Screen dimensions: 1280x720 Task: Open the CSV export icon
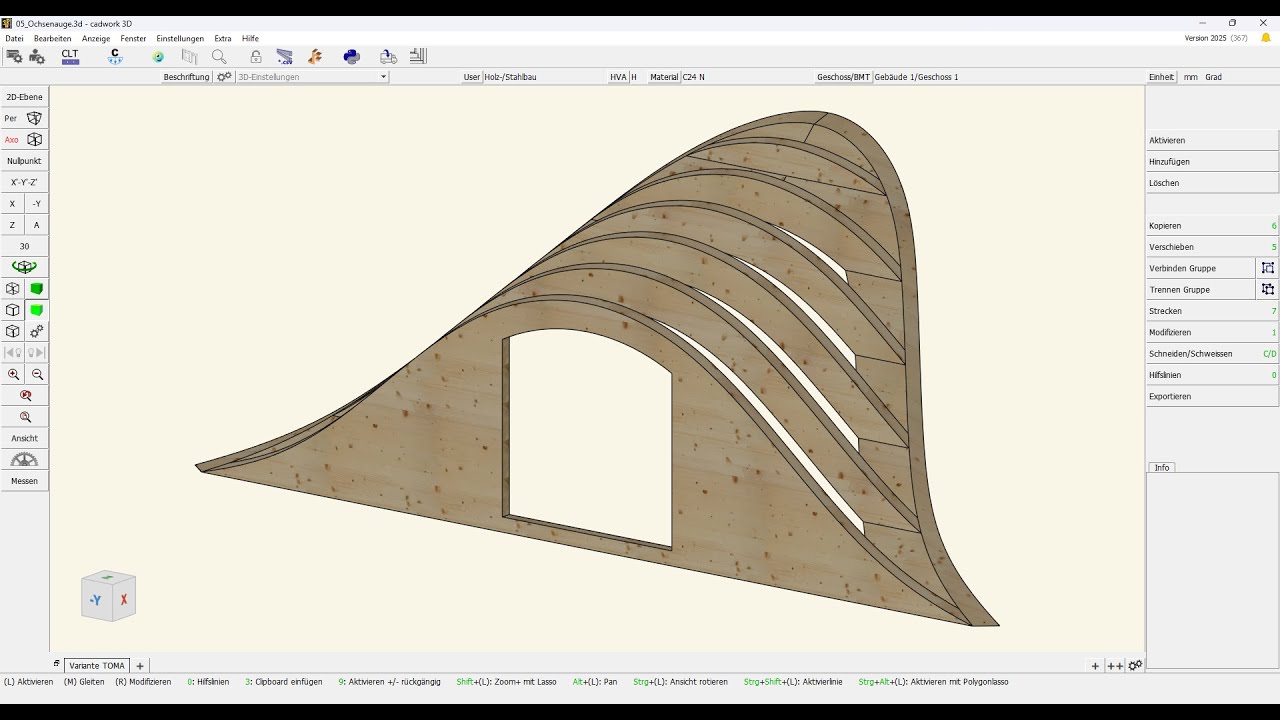pyautogui.click(x=285, y=57)
